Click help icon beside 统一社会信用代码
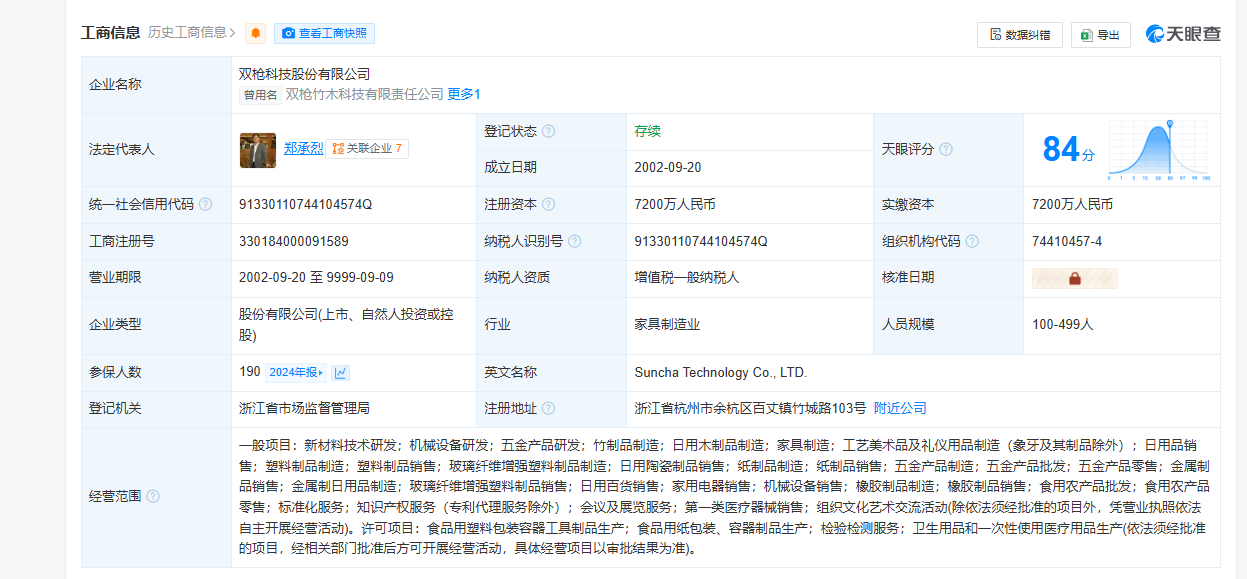 coord(205,204)
